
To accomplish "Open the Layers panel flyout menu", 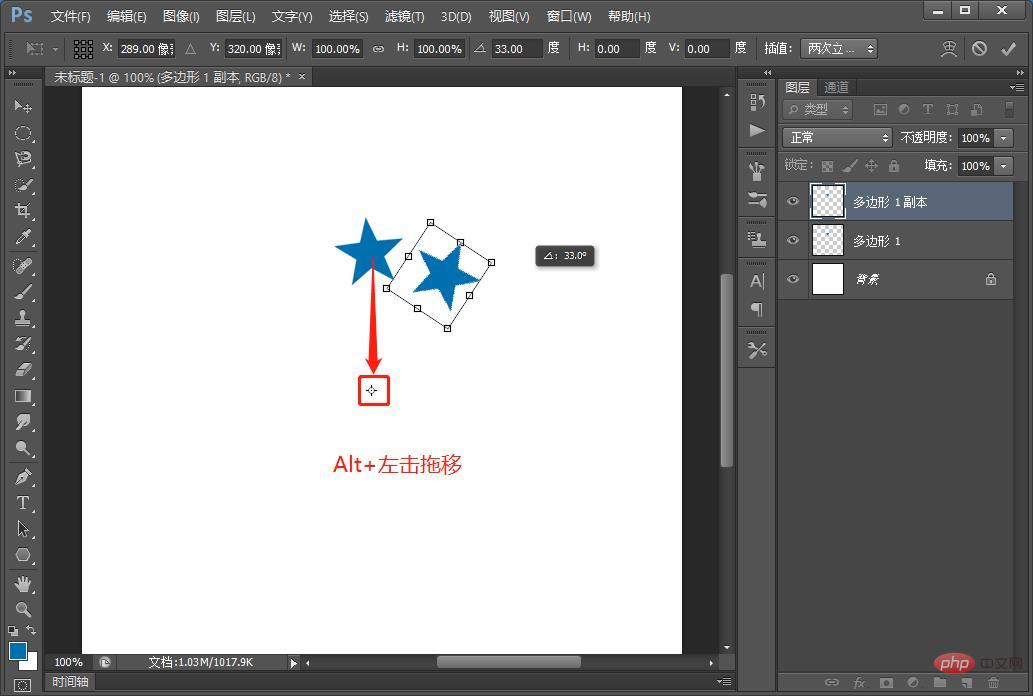I will coord(1017,87).
